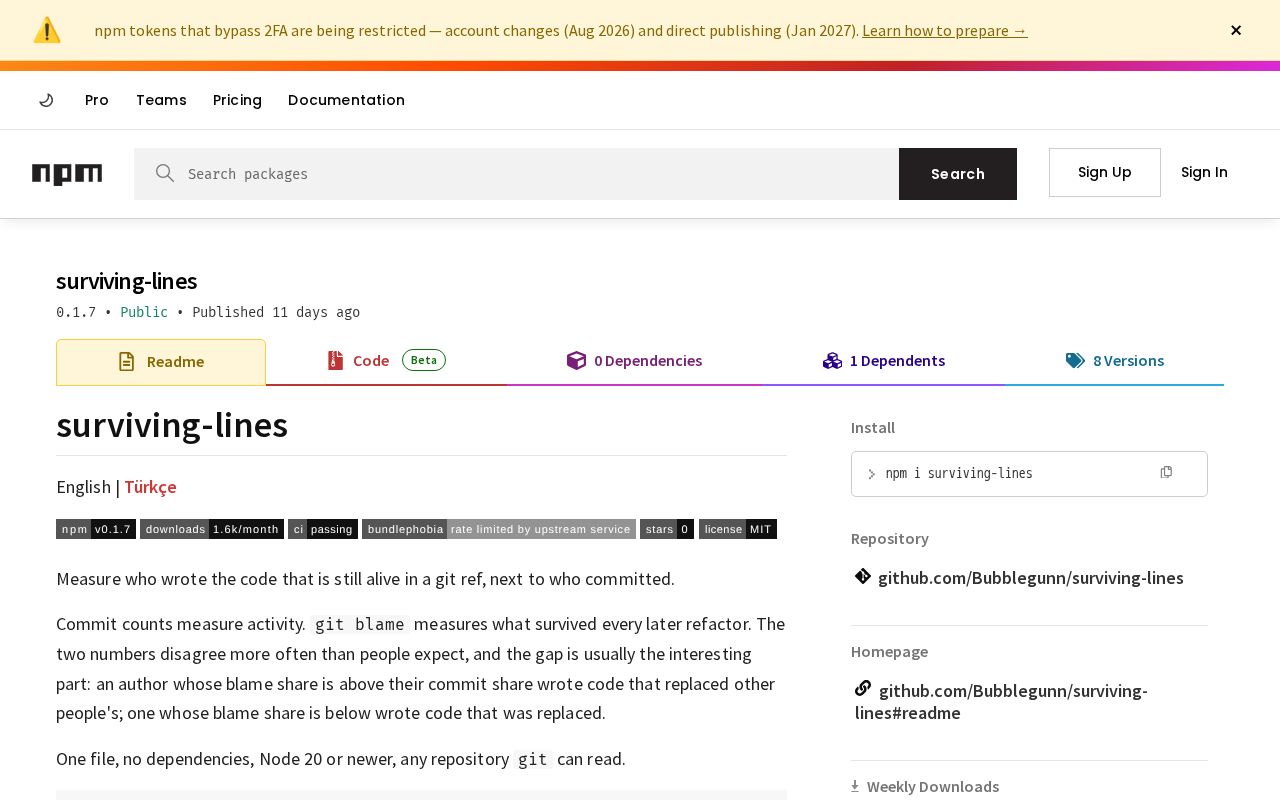Switch to the 0 Dependencies tab

(634, 361)
